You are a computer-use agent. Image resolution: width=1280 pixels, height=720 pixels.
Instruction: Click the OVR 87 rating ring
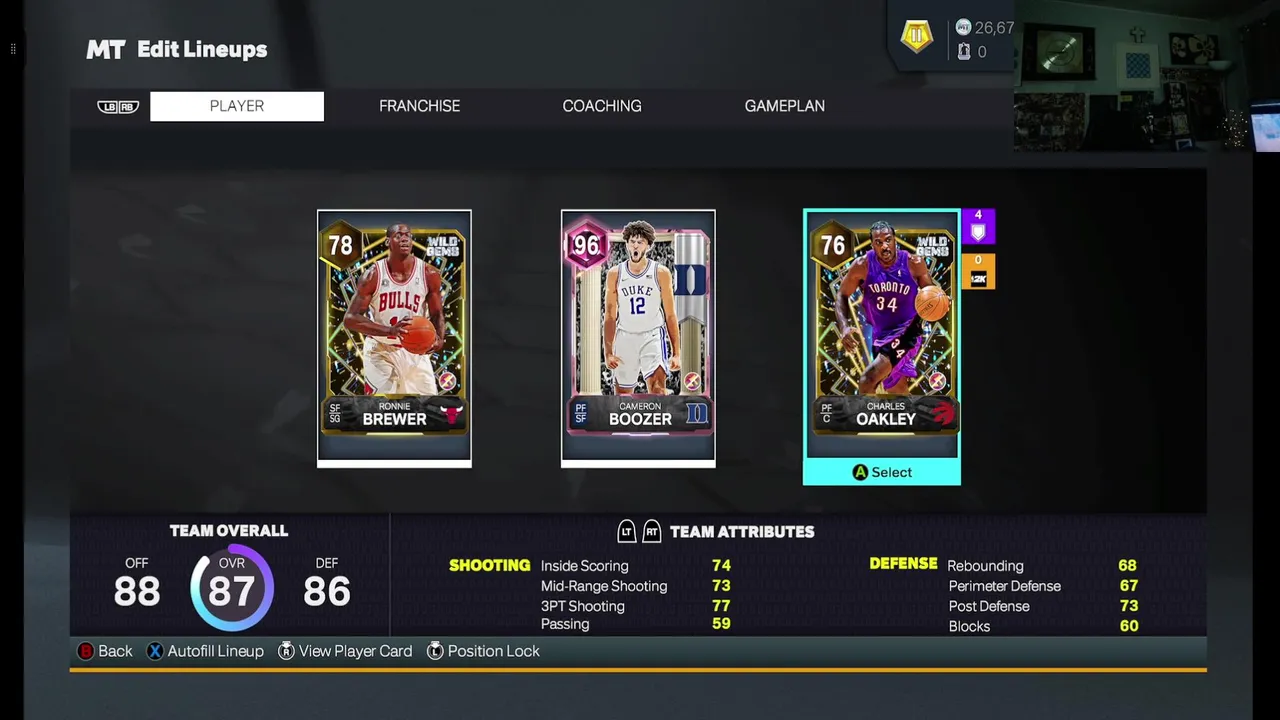click(232, 588)
